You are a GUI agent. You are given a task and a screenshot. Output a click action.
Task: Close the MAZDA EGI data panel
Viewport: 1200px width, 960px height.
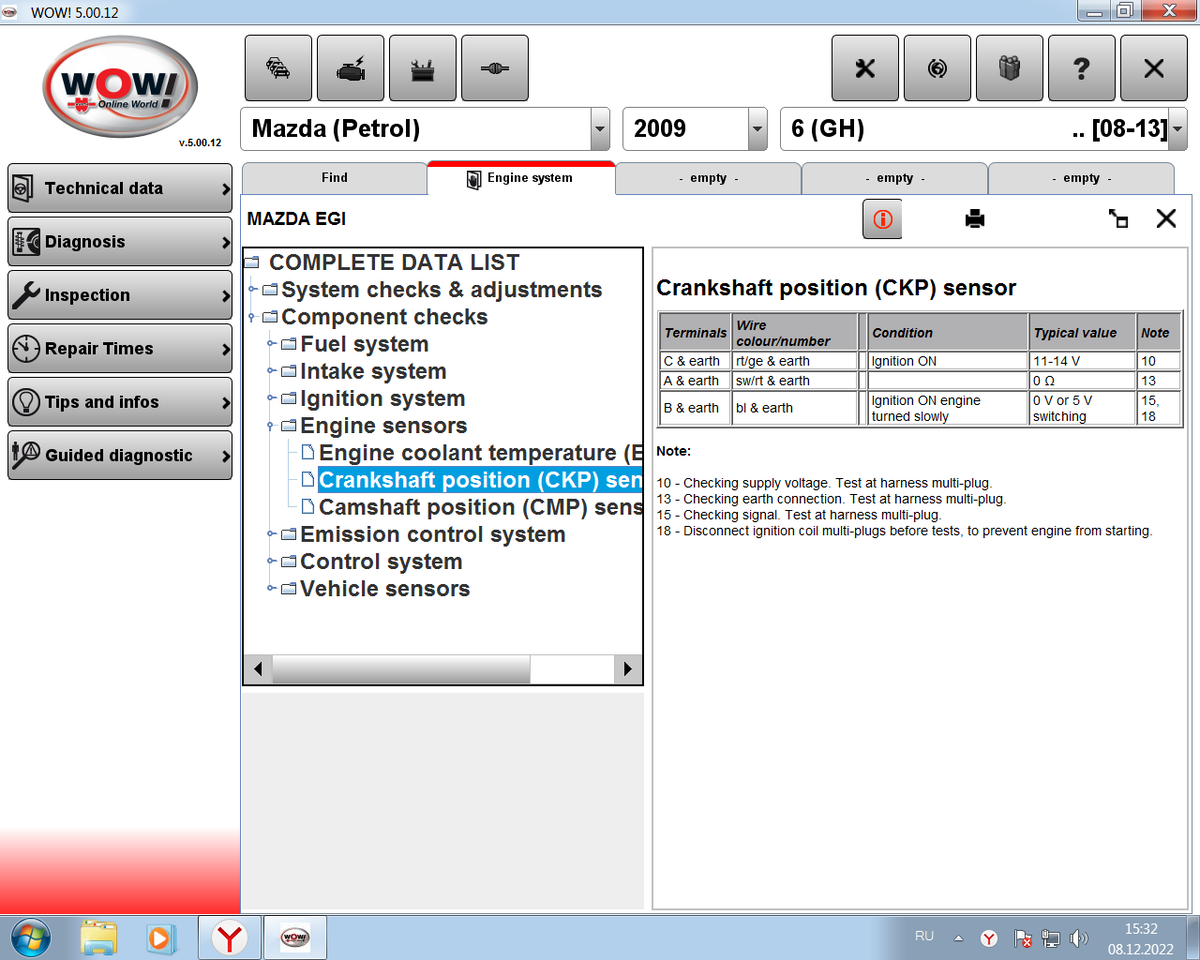point(1166,219)
